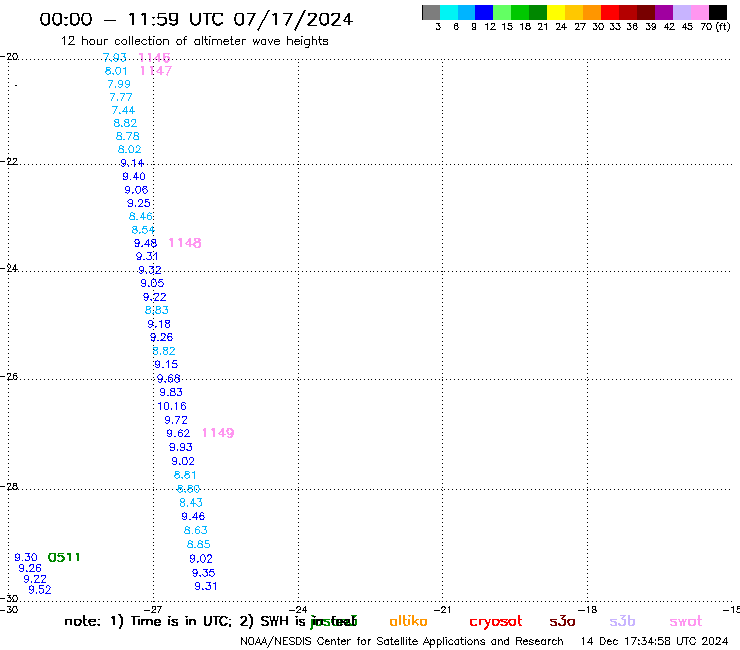Click the longitude axis label -24

point(298,609)
